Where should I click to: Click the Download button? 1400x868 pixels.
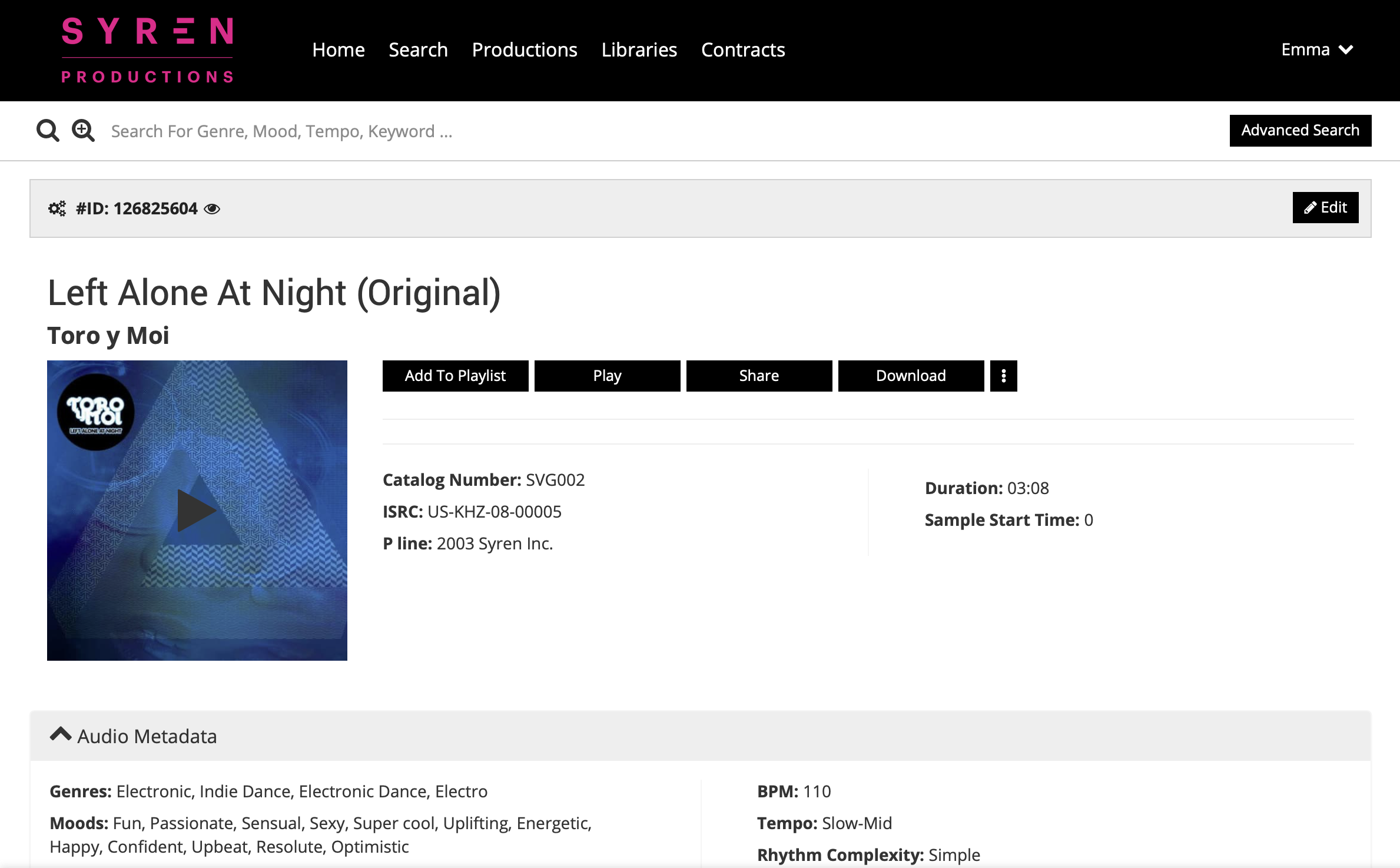coord(910,376)
